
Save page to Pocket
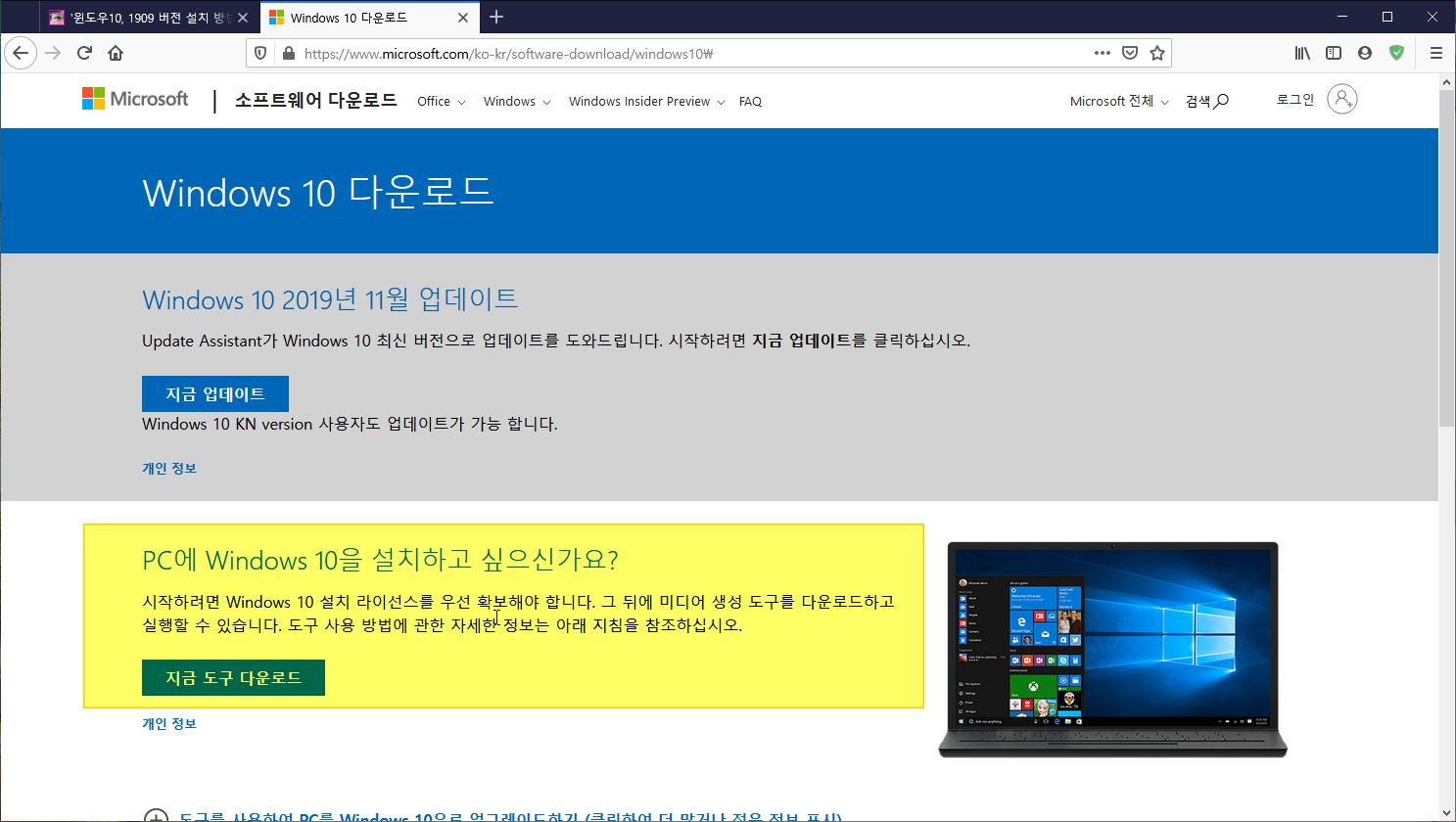(x=1130, y=53)
